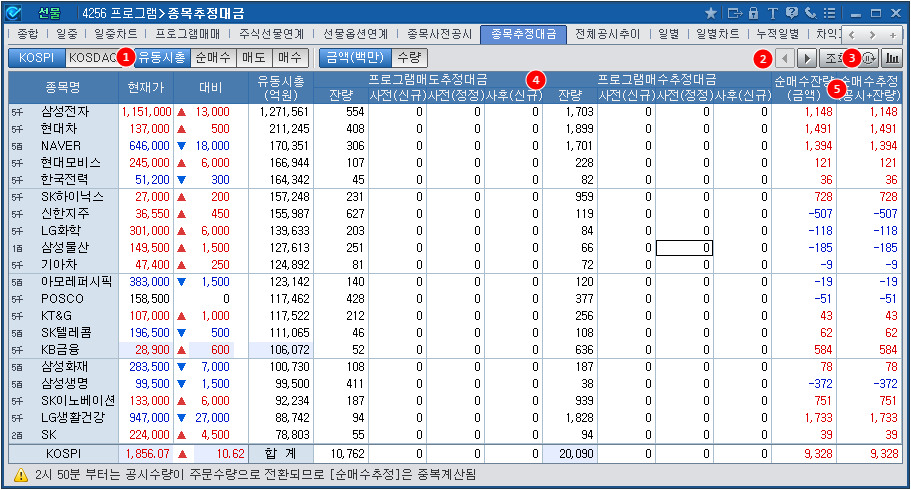Select the KOSDAQ market toggle
The image size is (911, 490).
[x=93, y=58]
